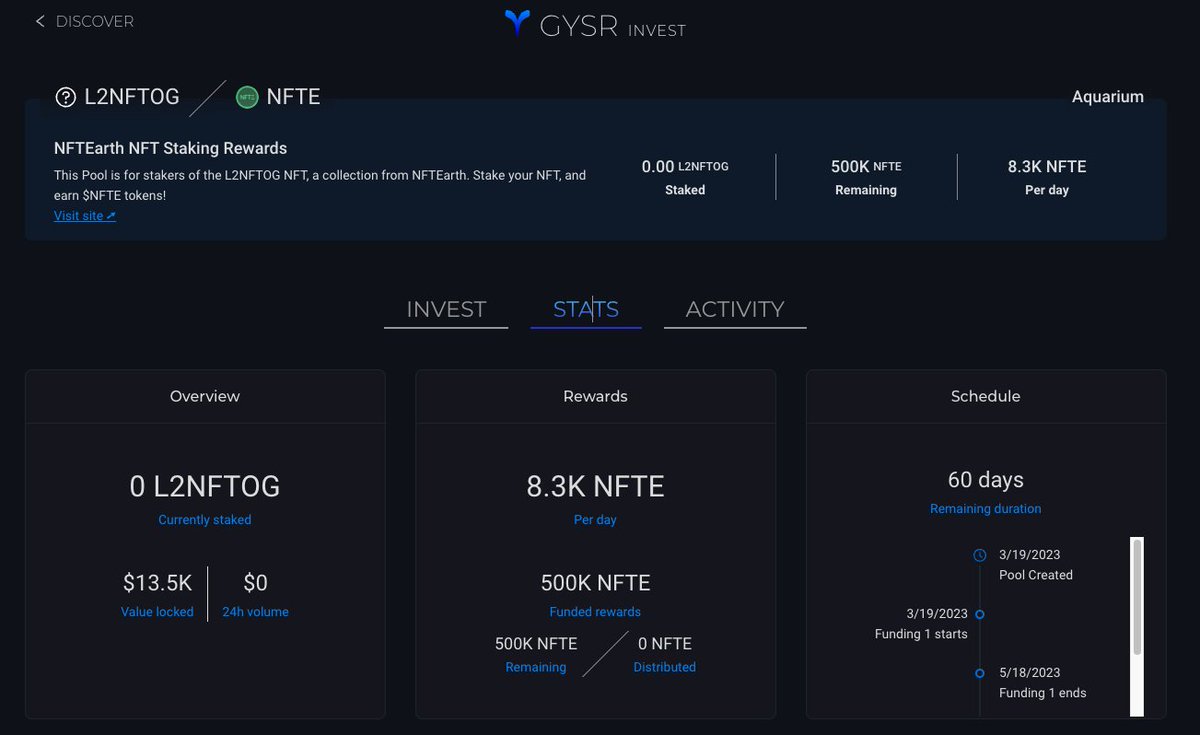Image resolution: width=1200 pixels, height=735 pixels.
Task: Click 8.3K NFTE in the Rewards card
Action: coord(595,487)
